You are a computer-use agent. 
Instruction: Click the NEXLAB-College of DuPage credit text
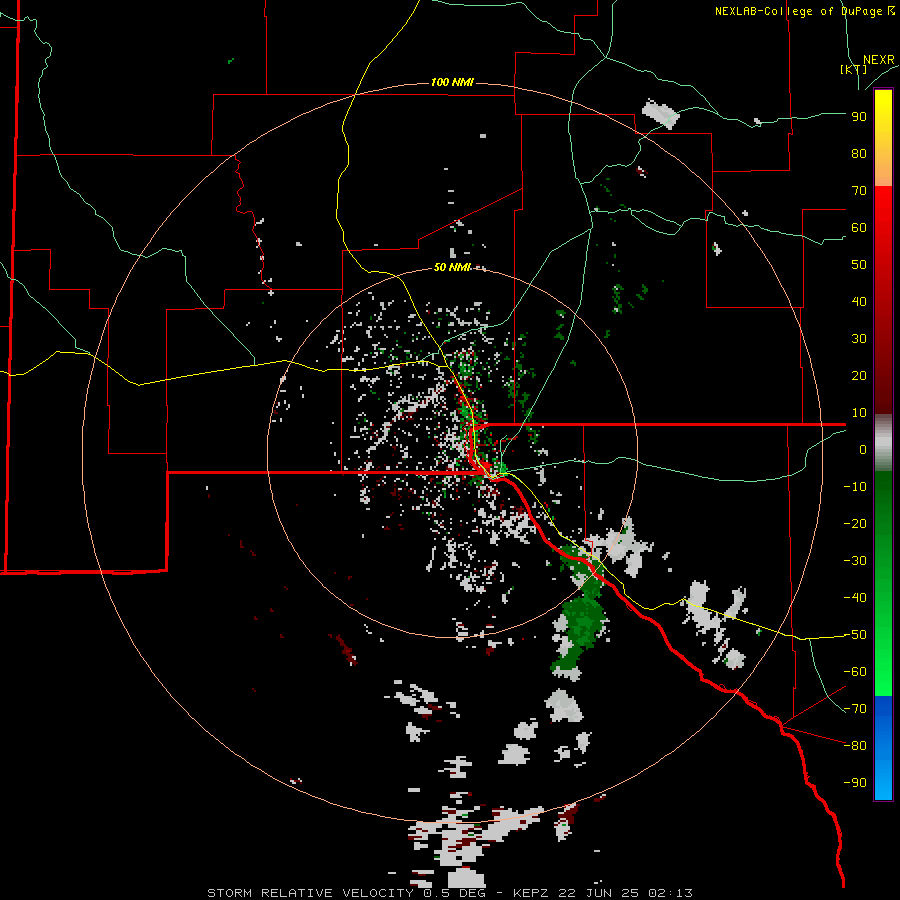[x=805, y=11]
